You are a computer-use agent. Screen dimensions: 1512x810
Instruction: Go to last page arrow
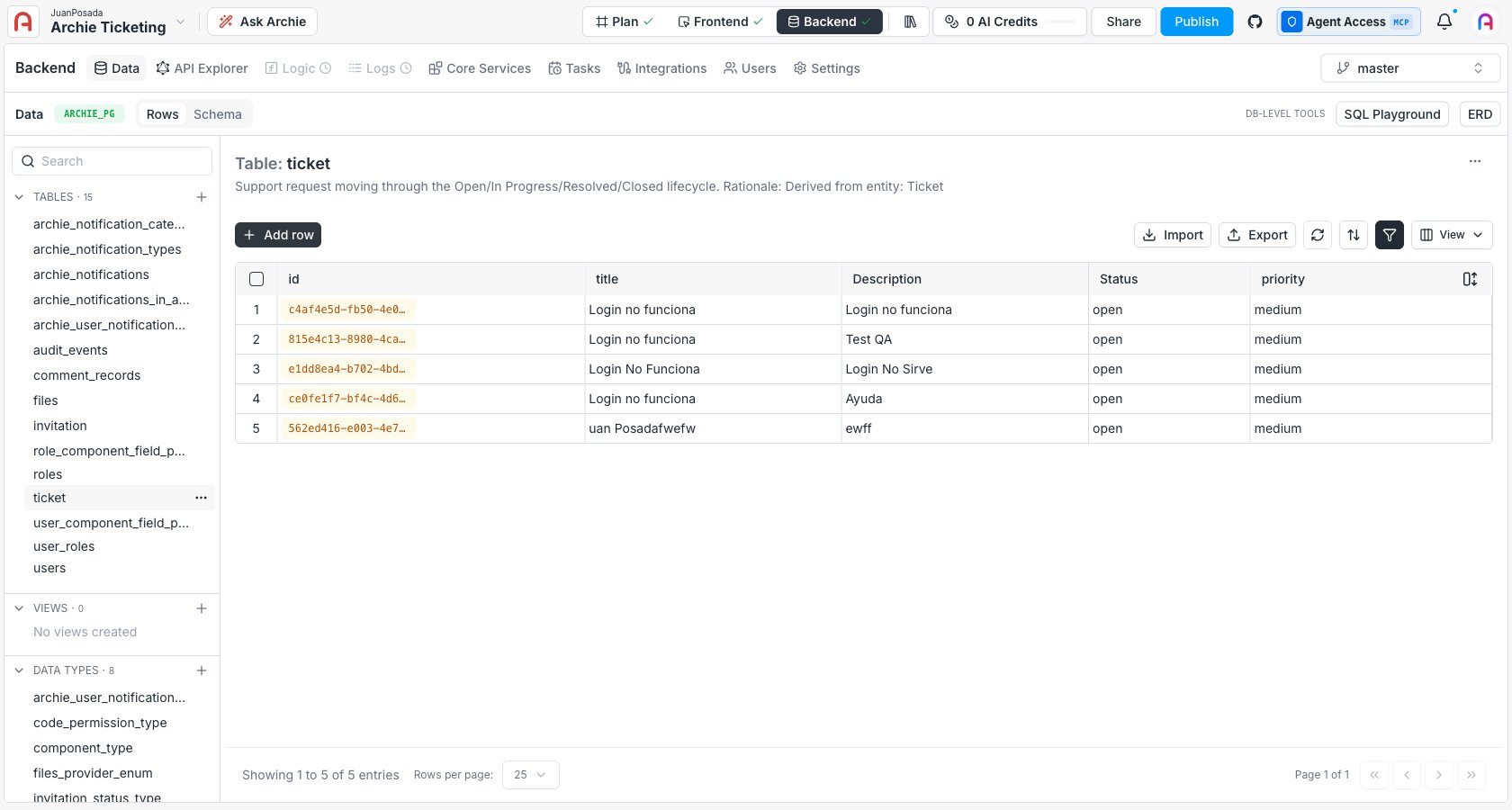coord(1471,775)
